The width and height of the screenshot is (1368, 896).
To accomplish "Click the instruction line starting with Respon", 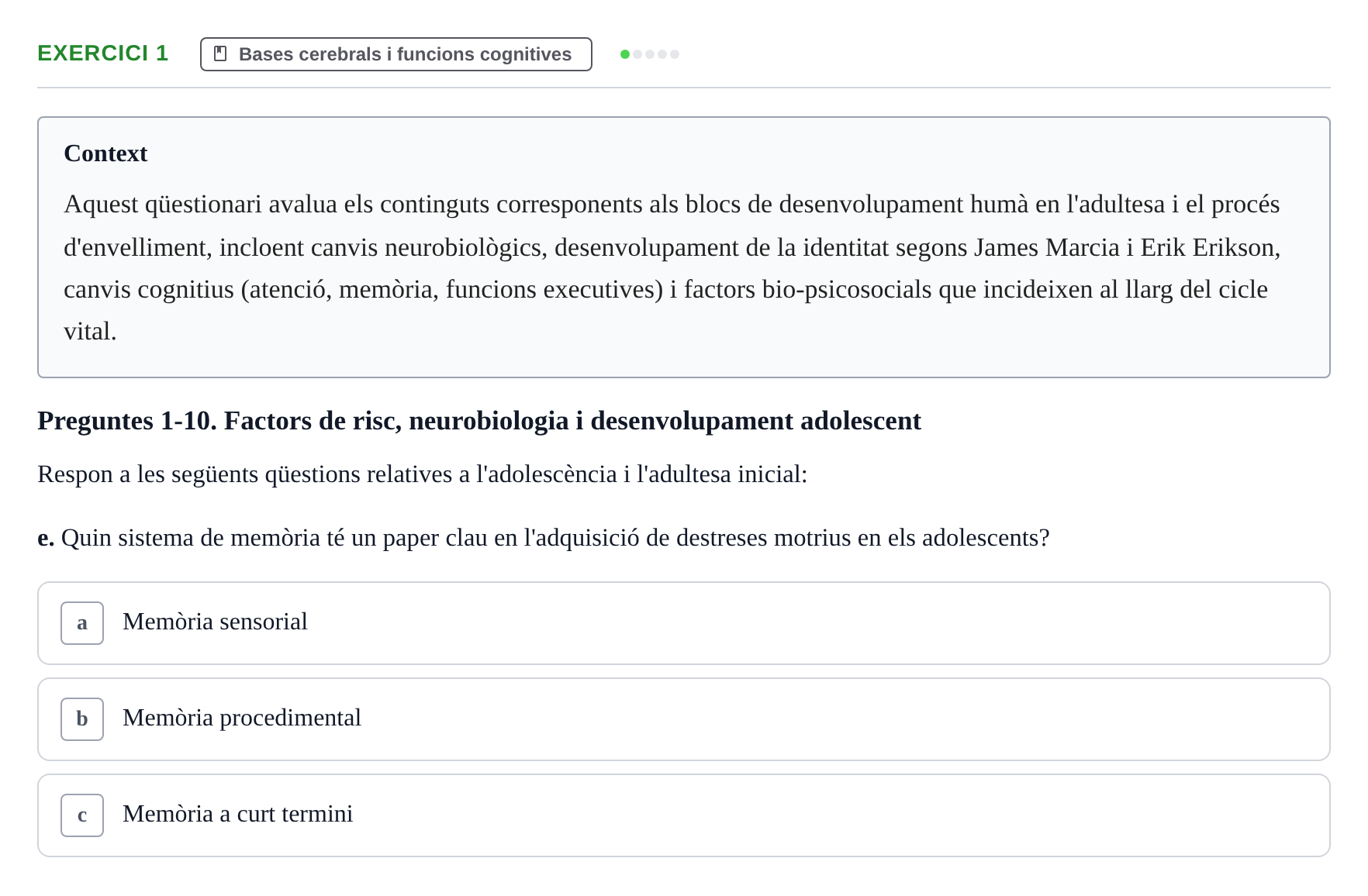I will tap(423, 474).
